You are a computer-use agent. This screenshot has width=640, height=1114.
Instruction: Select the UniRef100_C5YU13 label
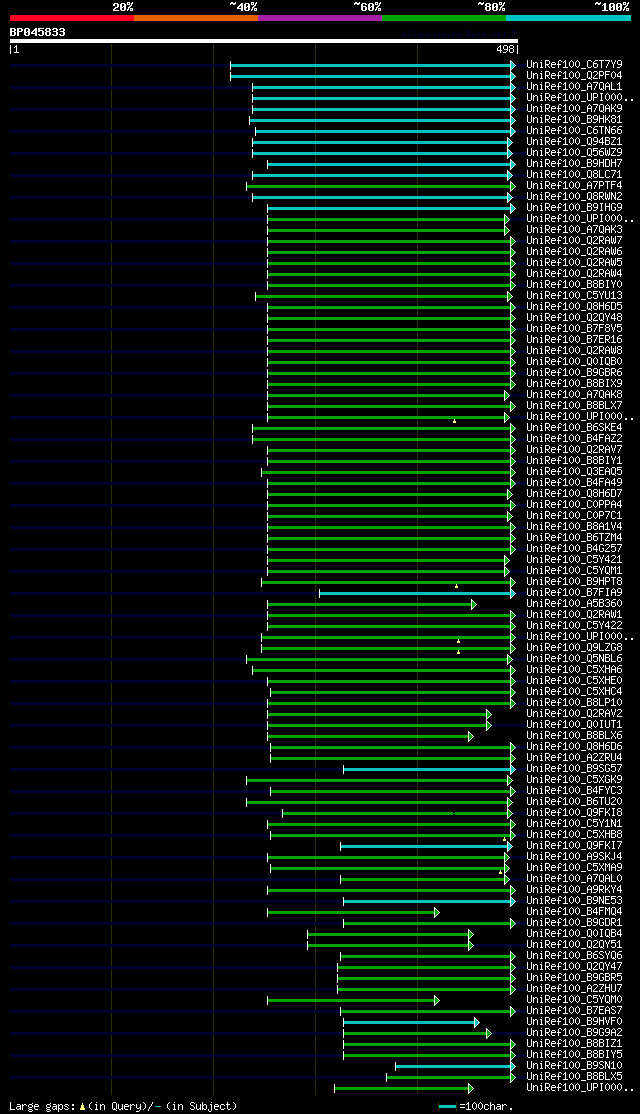pyautogui.click(x=575, y=296)
